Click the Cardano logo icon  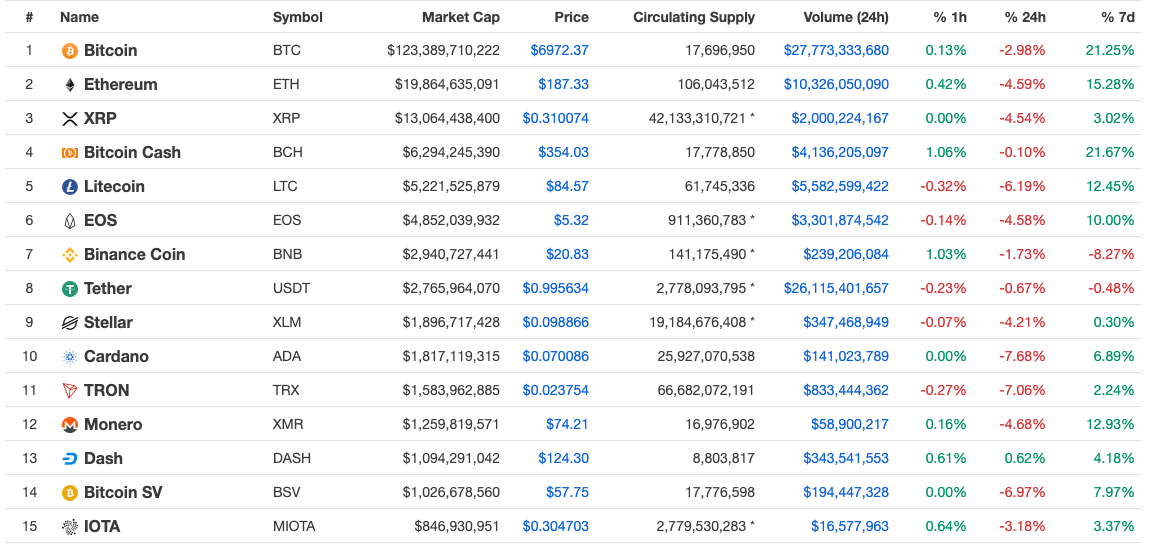pos(70,357)
